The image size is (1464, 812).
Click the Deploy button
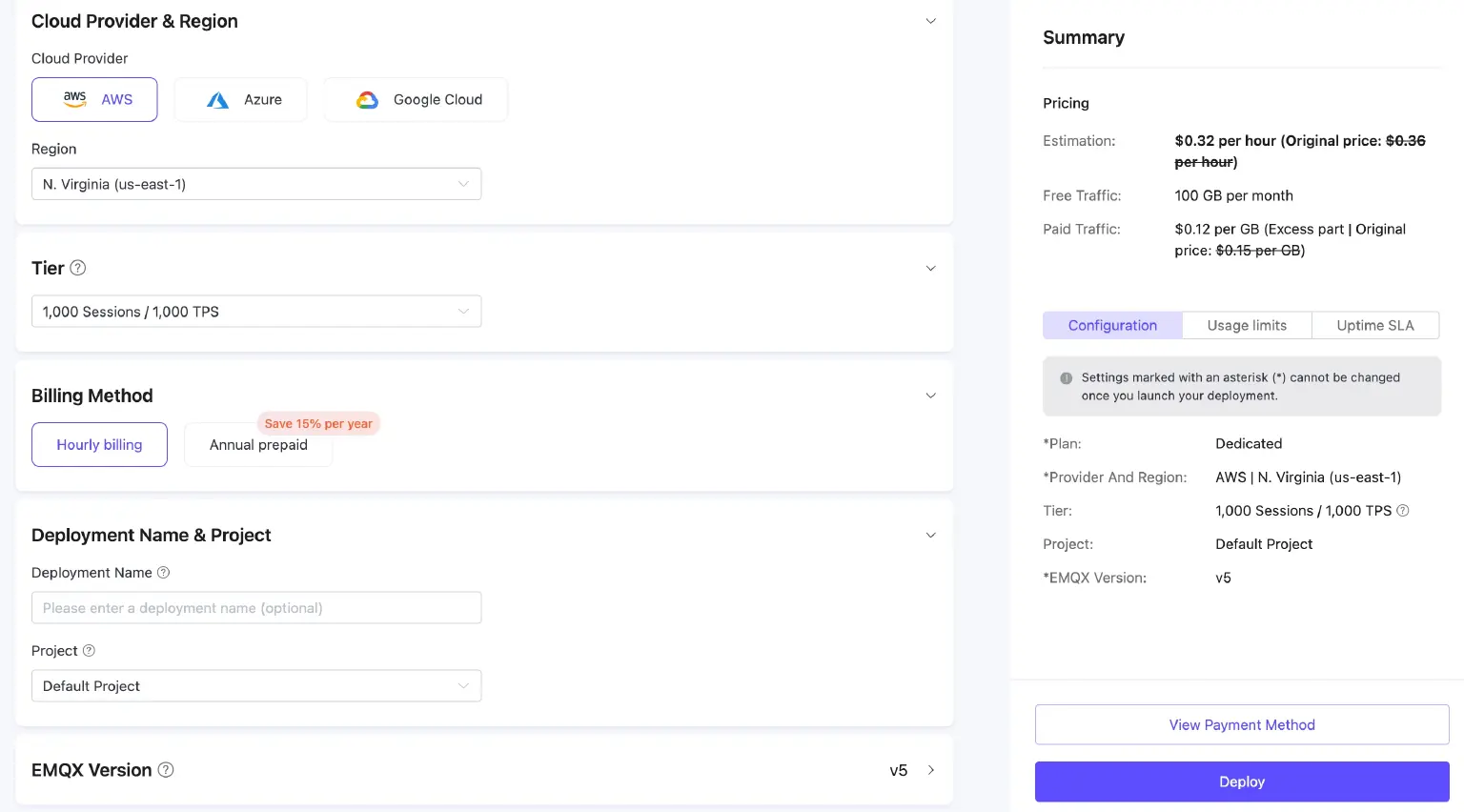click(x=1241, y=782)
